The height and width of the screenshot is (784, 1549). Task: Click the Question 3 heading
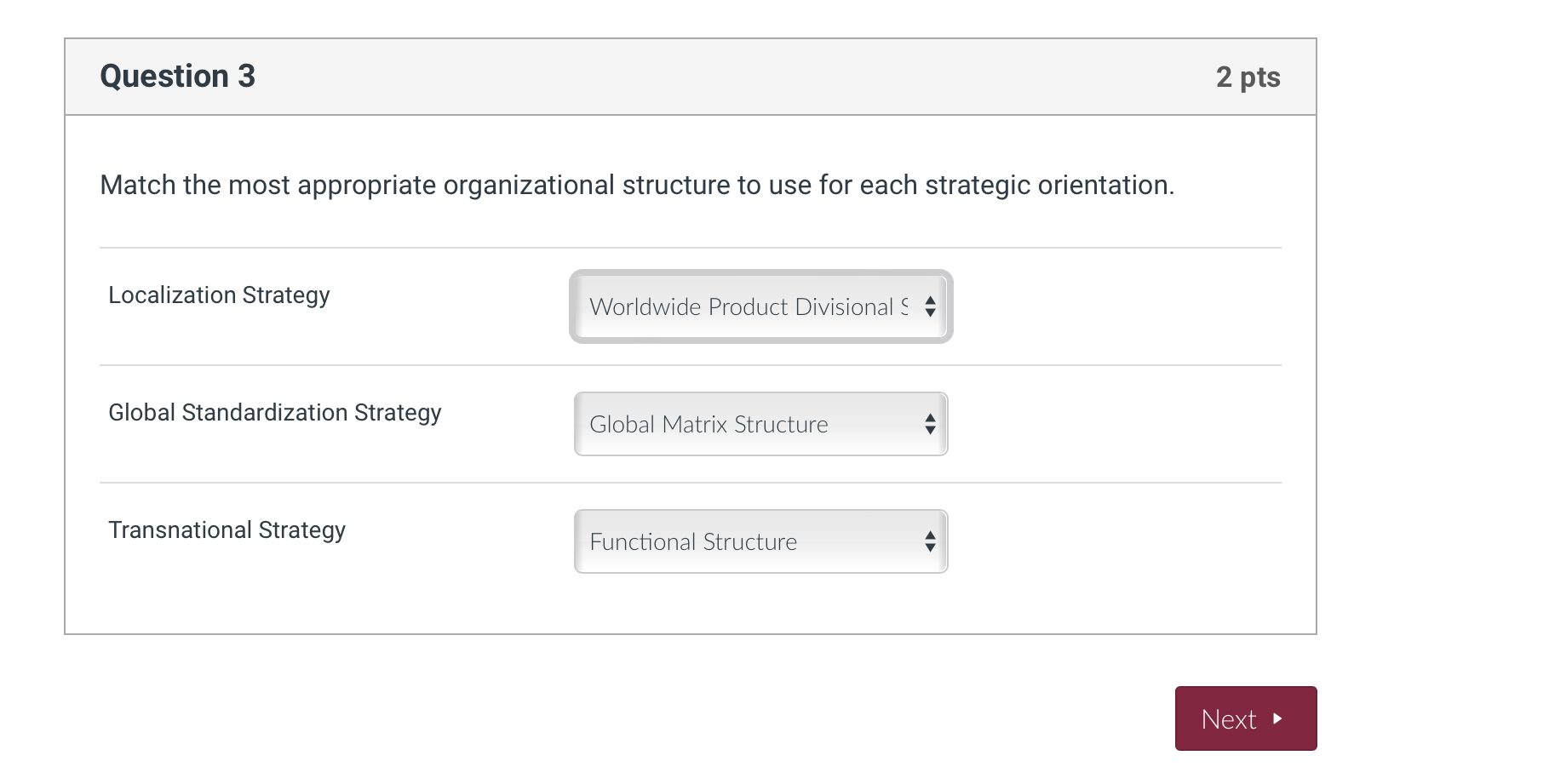tap(177, 77)
